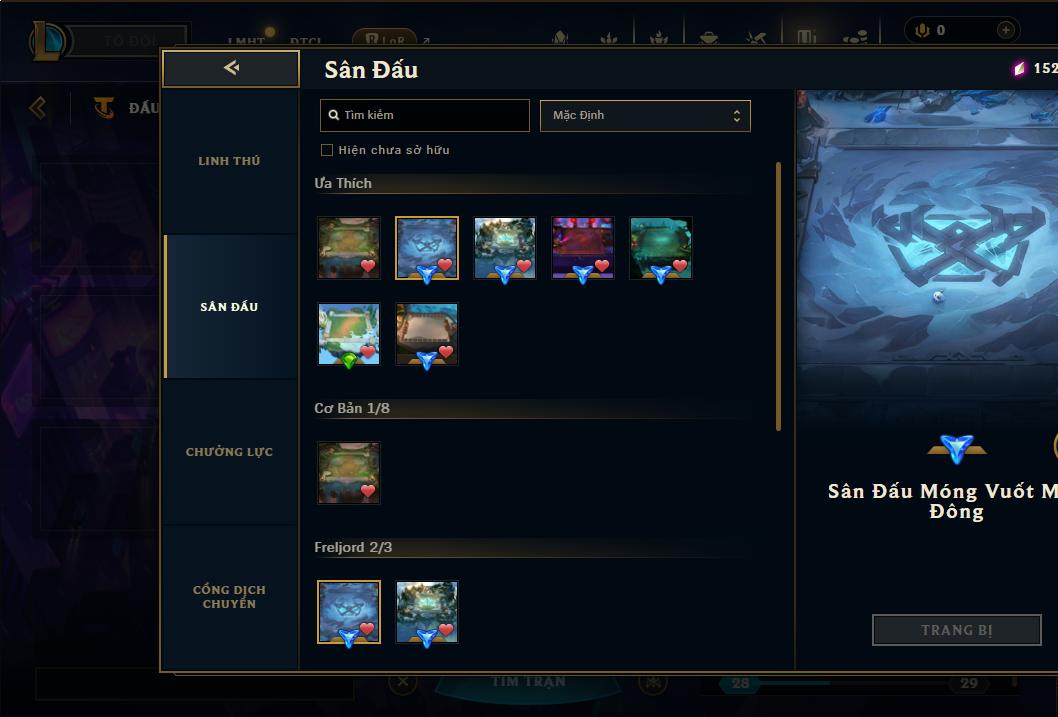Select the second Freljord arena thumbnail
This screenshot has width=1058, height=717.
426,612
